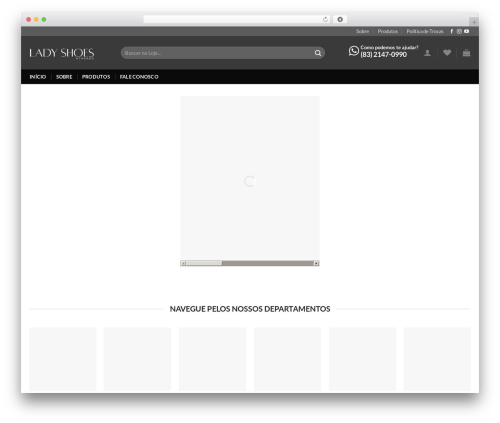
Task: Open Política de Trocas link
Action: pos(425,31)
